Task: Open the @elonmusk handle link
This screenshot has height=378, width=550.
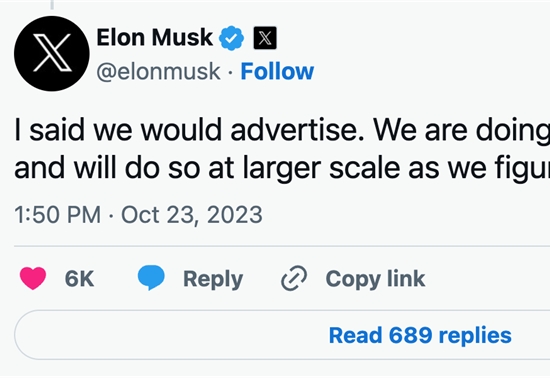Action: 159,72
